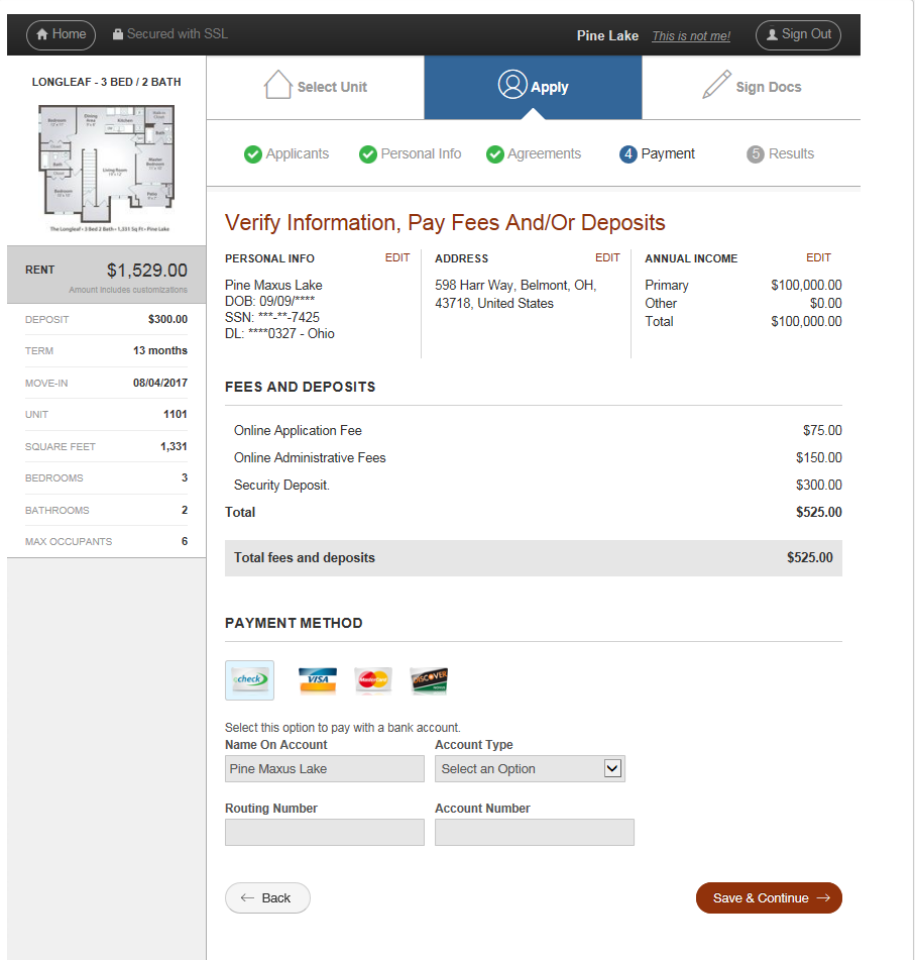Choose Discover card payment icon

point(429,680)
